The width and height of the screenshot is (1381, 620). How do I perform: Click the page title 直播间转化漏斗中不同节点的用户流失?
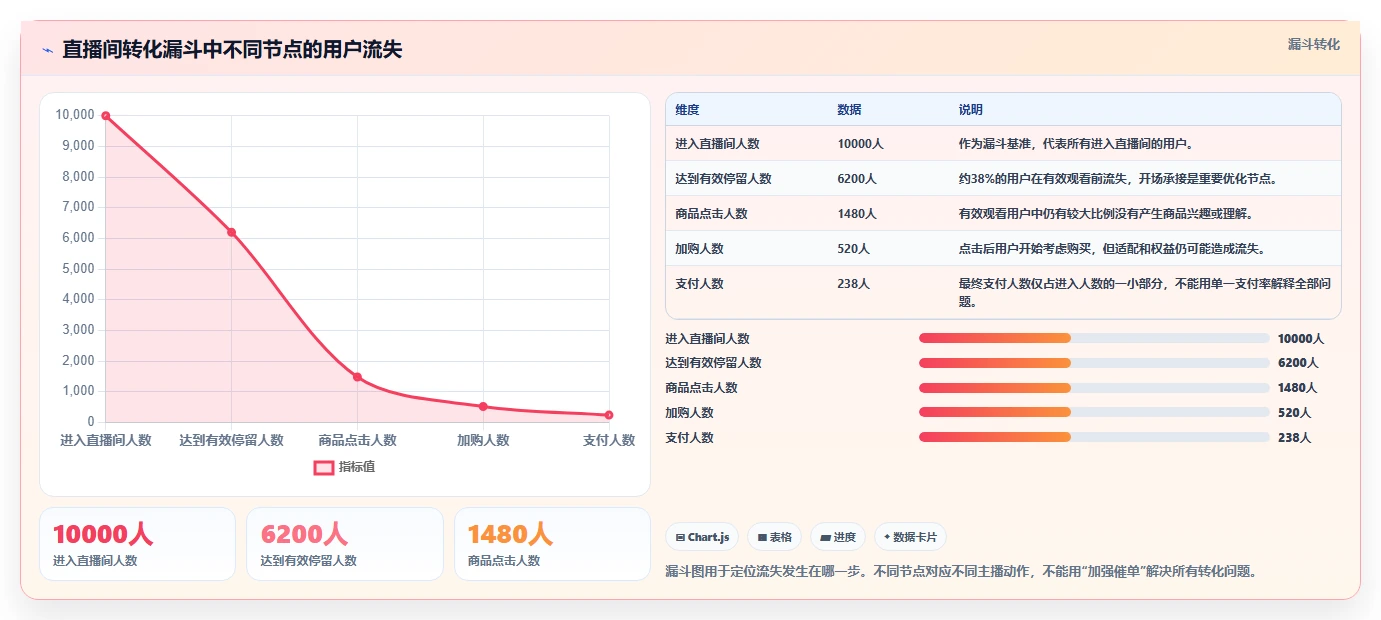point(232,49)
